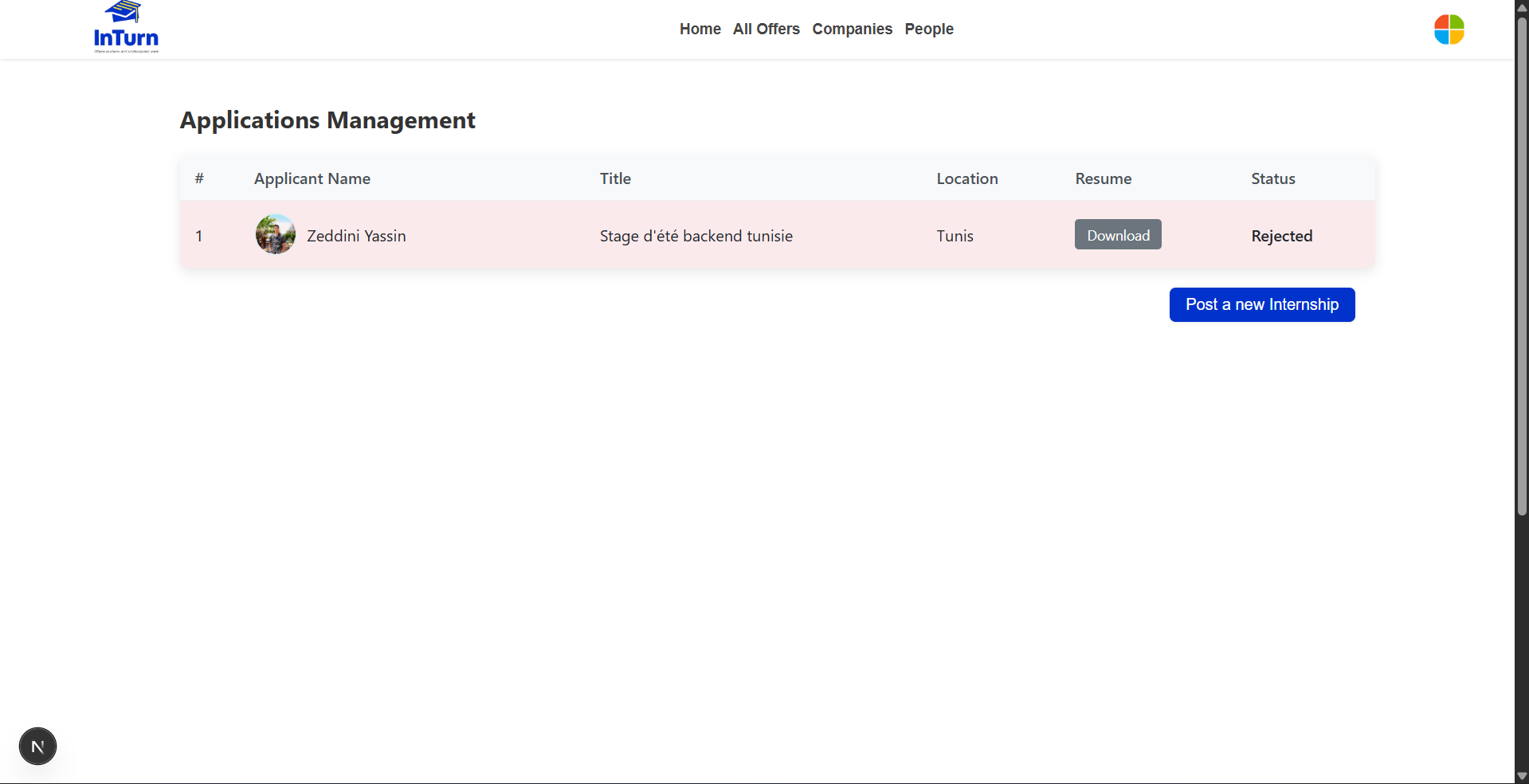This screenshot has height=784, width=1529.
Task: Click the Status column header
Action: pyautogui.click(x=1272, y=179)
